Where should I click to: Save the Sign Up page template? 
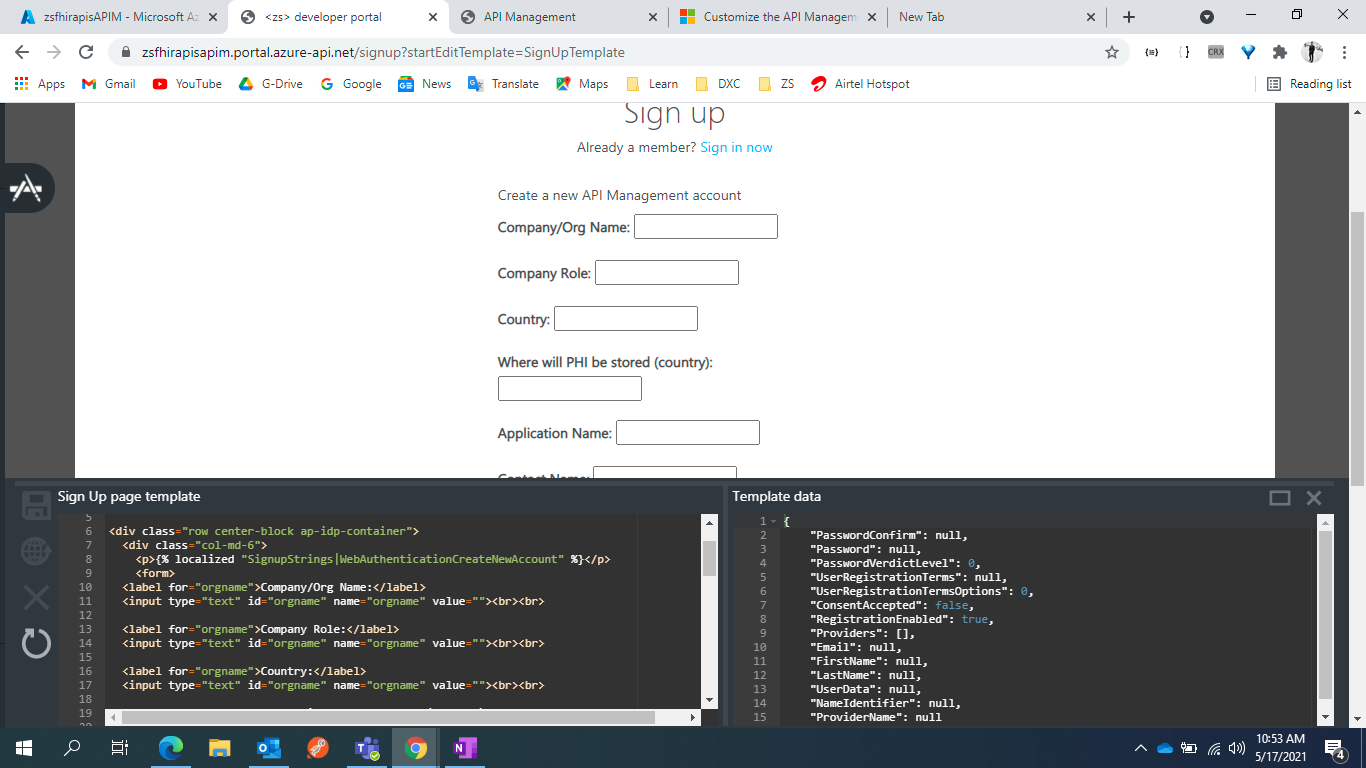tap(36, 507)
